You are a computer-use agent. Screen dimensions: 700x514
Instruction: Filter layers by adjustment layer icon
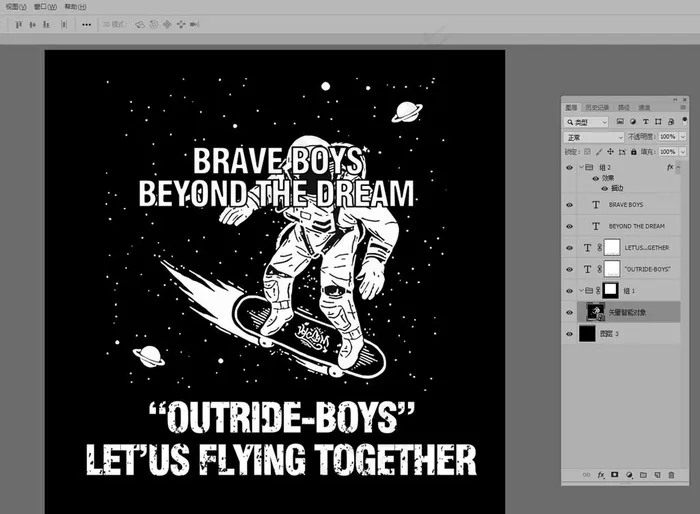pos(633,121)
